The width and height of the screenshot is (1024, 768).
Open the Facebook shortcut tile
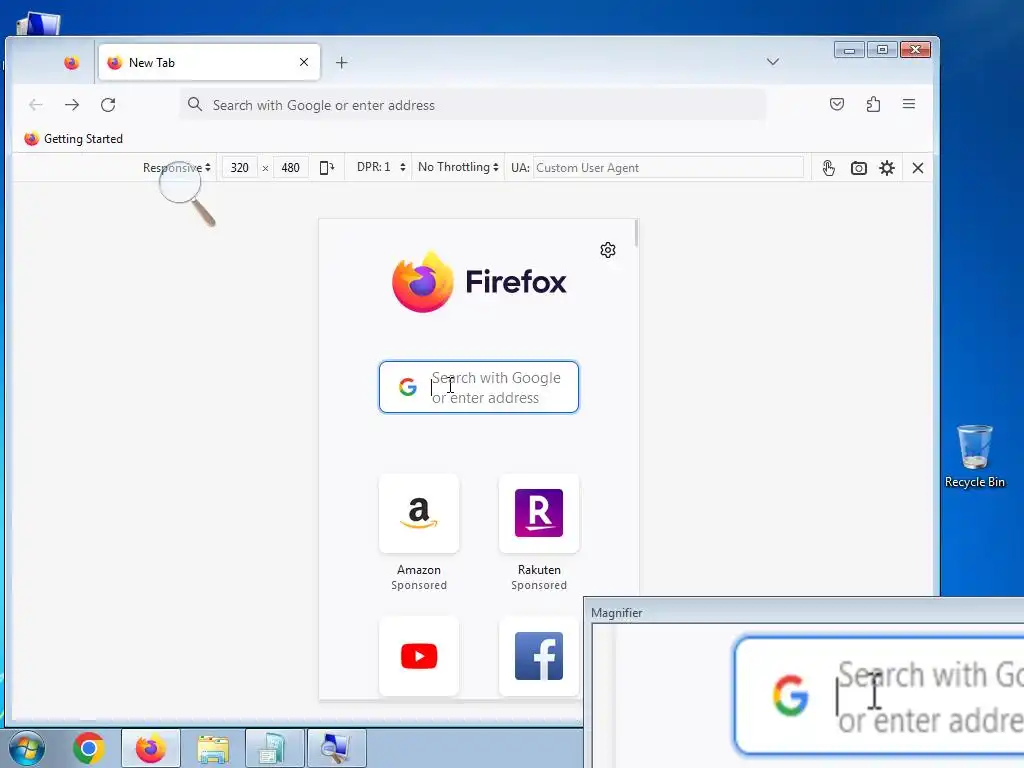coord(539,656)
